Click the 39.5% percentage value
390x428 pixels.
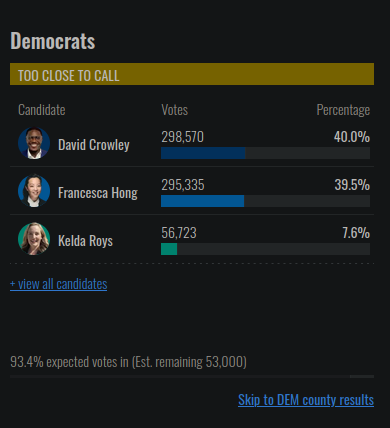(x=352, y=185)
